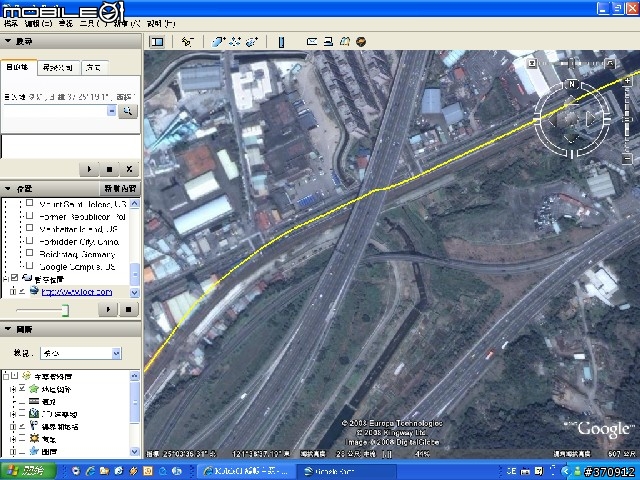Expand the blue link tree node
The width and height of the screenshot is (640, 480).
(x=13, y=291)
